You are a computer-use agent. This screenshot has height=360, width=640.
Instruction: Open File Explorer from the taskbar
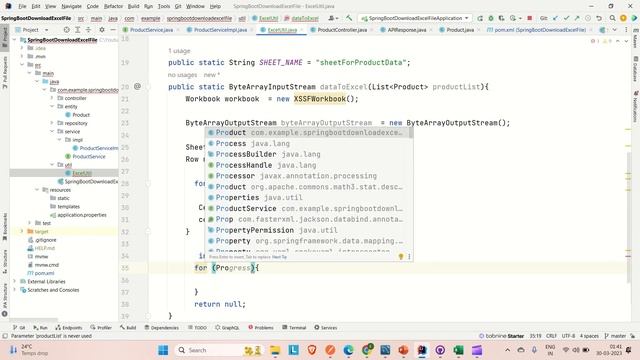pyautogui.click(x=275, y=350)
